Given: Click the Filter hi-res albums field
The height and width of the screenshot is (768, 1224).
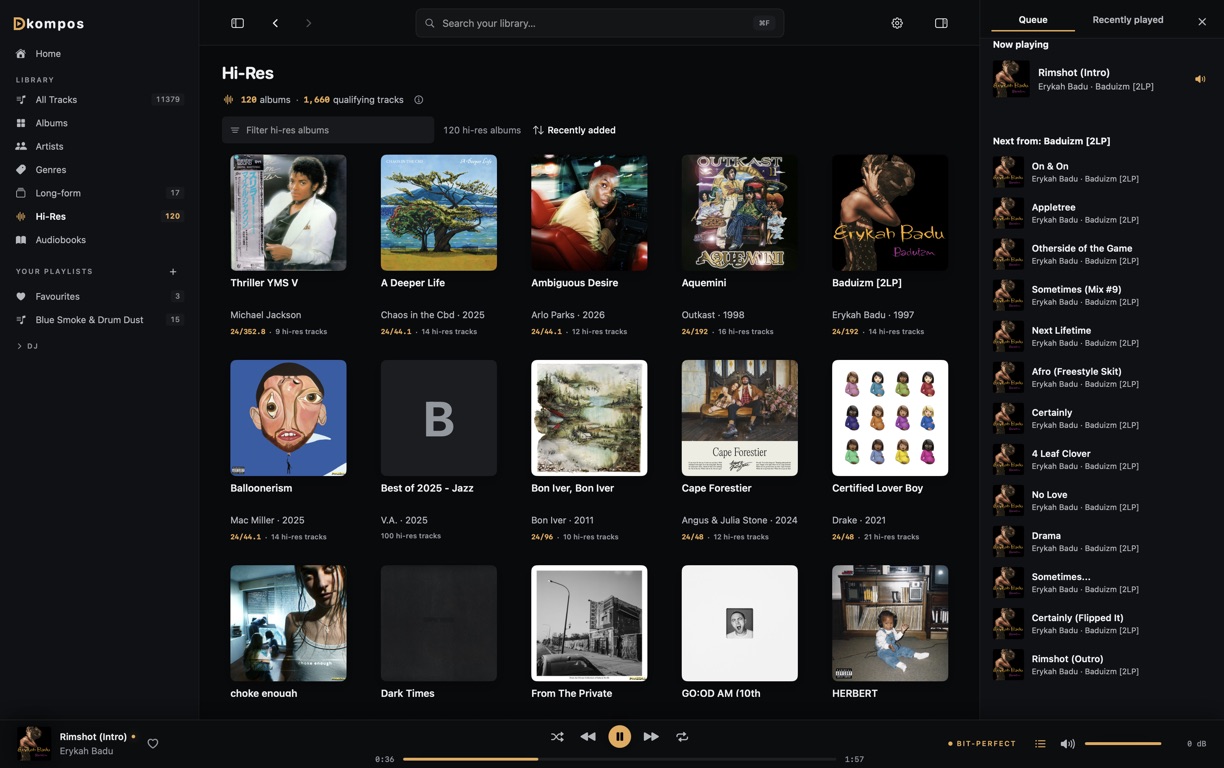Looking at the screenshot, I should pyautogui.click(x=328, y=130).
